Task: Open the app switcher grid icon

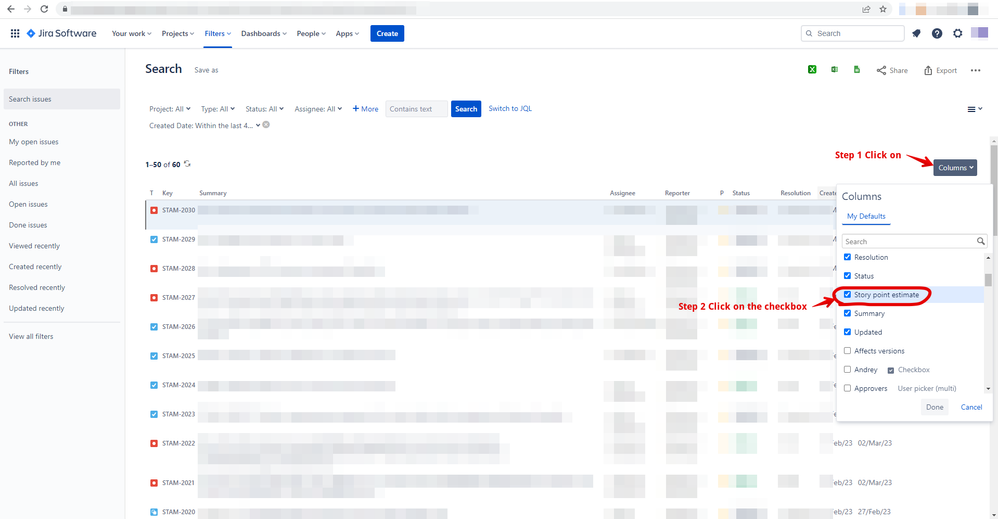Action: (15, 33)
